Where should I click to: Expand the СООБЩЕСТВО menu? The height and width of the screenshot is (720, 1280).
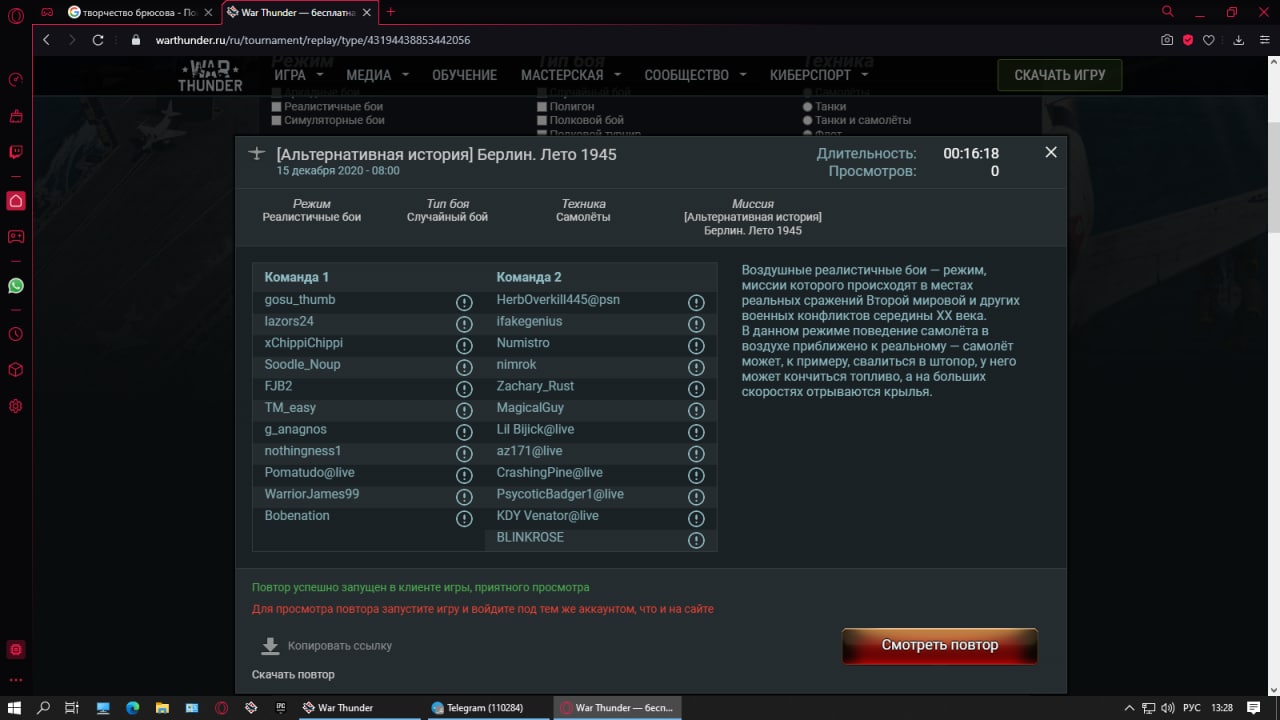[695, 75]
